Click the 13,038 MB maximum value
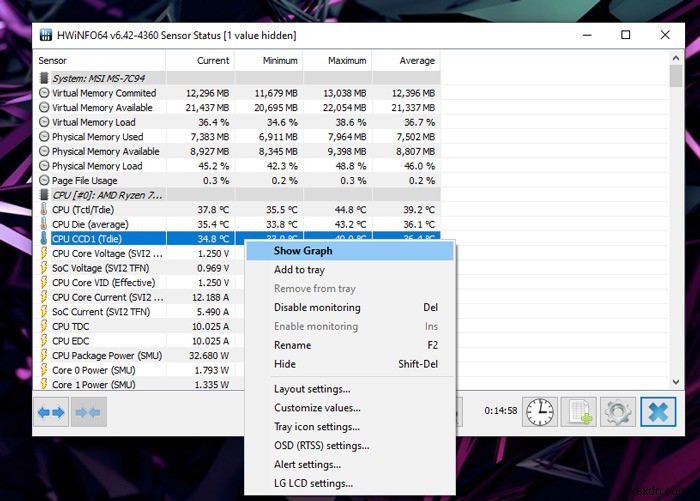This screenshot has height=501, width=700. [345, 93]
